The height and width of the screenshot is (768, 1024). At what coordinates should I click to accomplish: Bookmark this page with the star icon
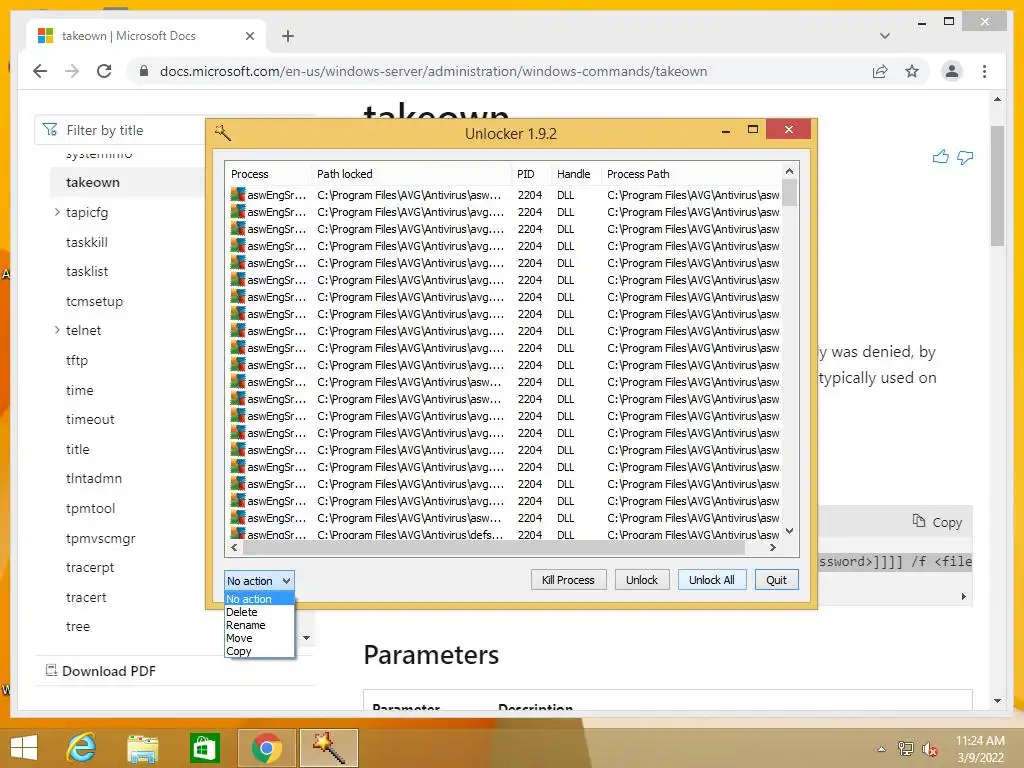pos(912,71)
